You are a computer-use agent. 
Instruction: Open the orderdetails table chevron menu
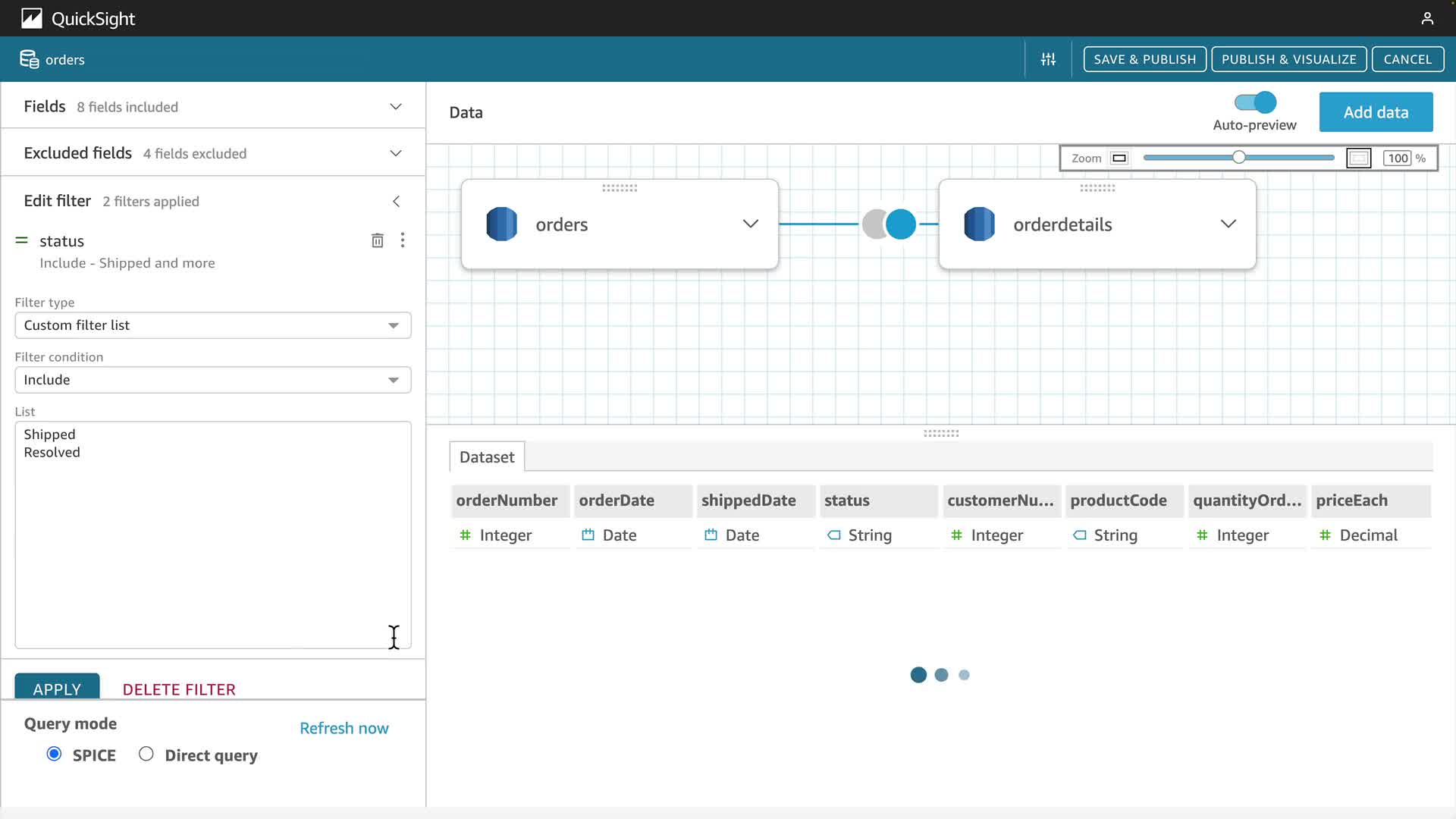[x=1228, y=224]
